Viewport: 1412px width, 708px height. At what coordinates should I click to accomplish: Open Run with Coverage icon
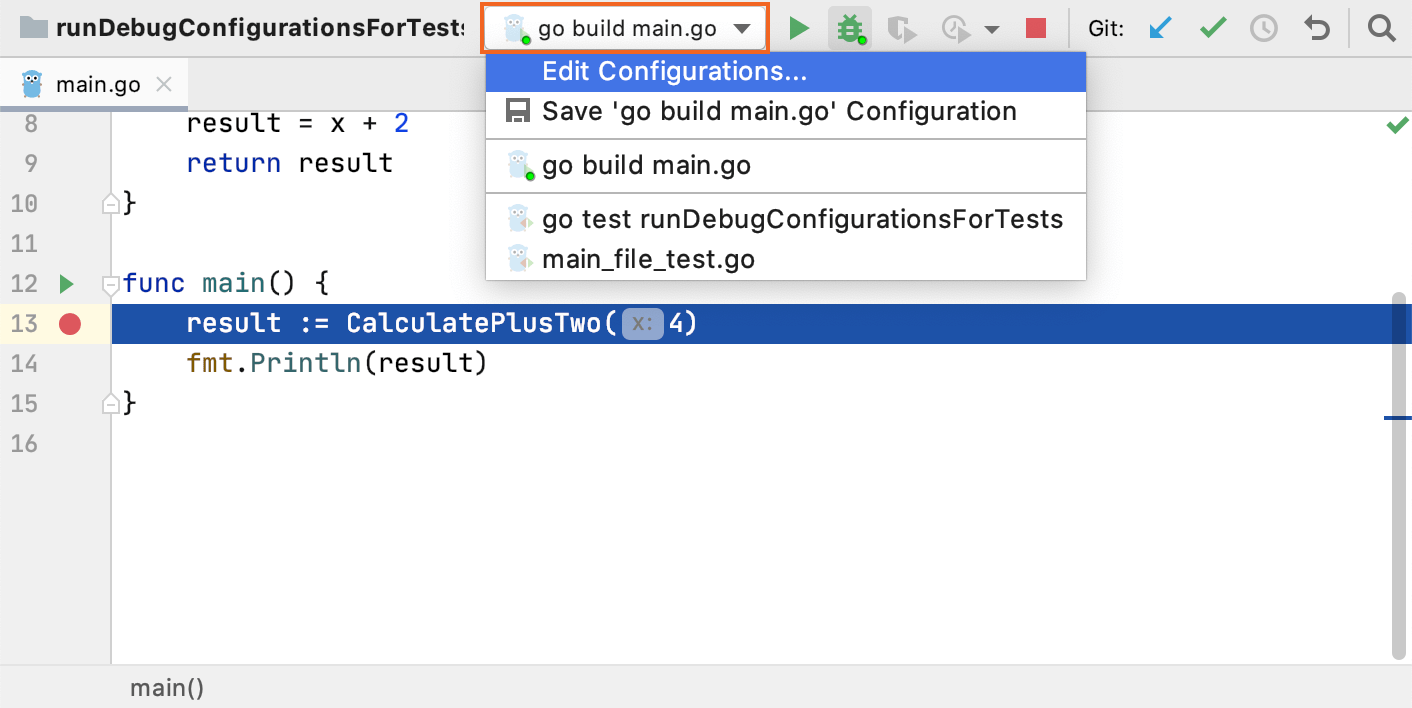(x=901, y=27)
